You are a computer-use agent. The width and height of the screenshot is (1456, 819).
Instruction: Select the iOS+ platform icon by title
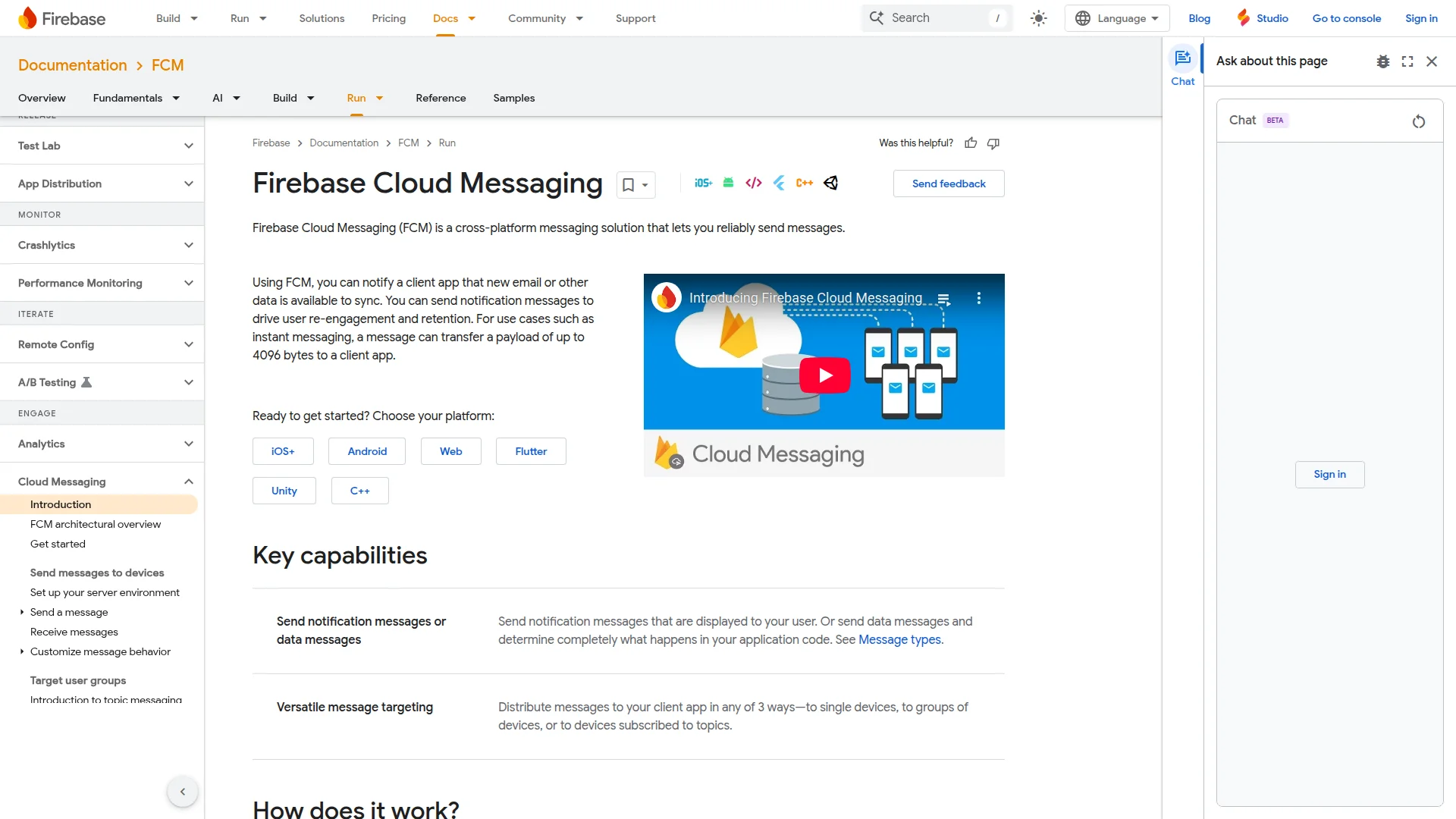pyautogui.click(x=703, y=183)
